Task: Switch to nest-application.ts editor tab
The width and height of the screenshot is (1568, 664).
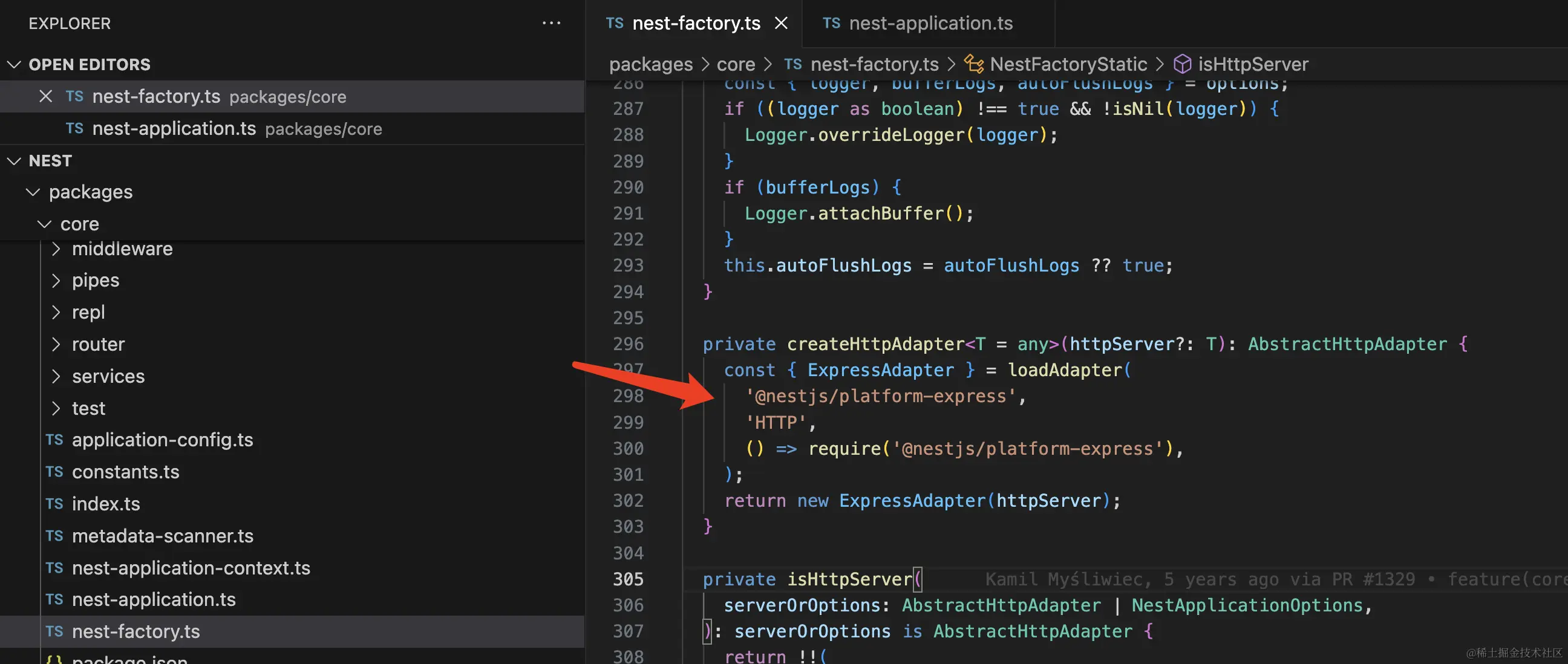Action: pos(929,23)
